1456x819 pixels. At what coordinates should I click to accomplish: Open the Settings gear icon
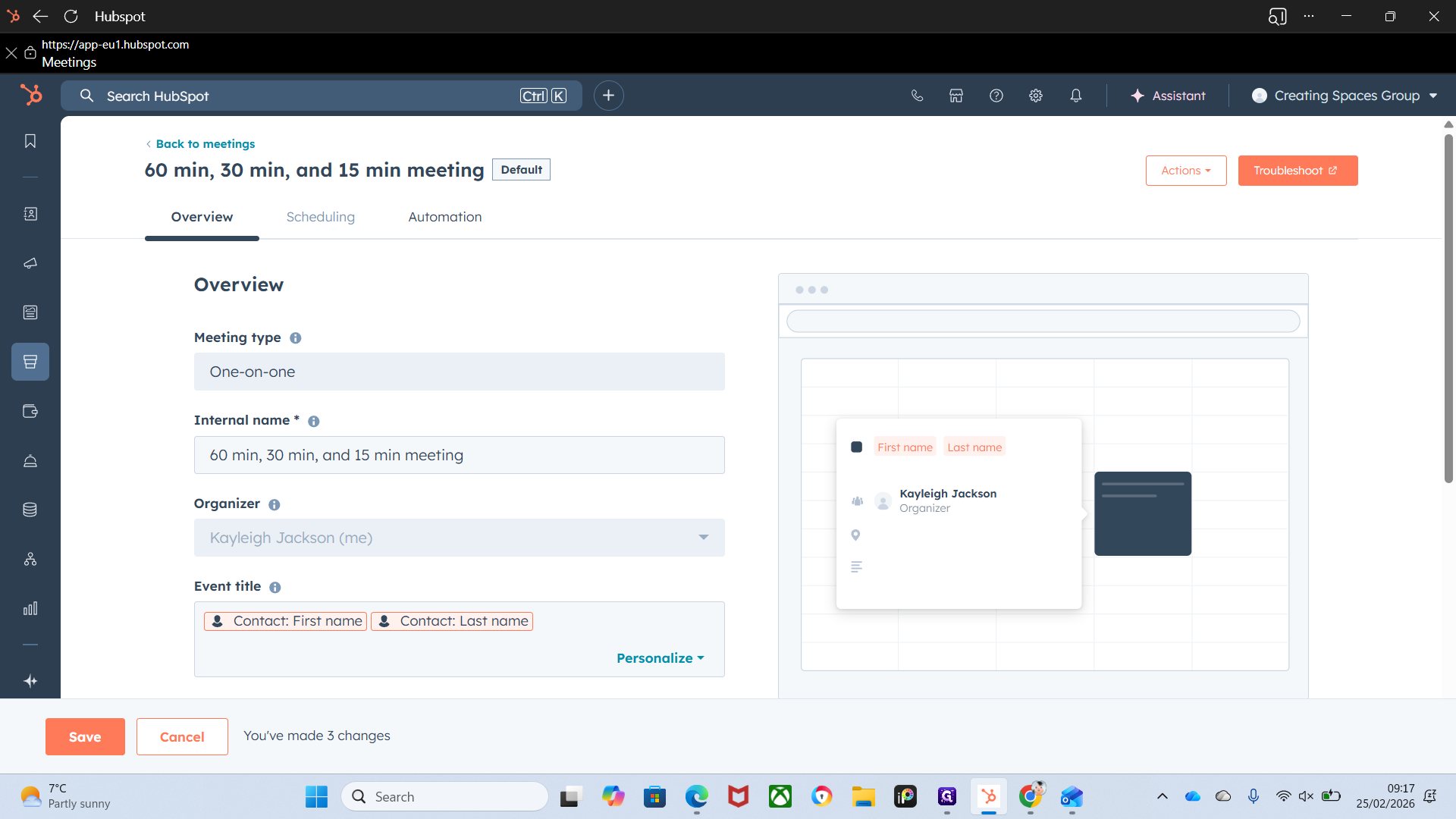coord(1036,96)
